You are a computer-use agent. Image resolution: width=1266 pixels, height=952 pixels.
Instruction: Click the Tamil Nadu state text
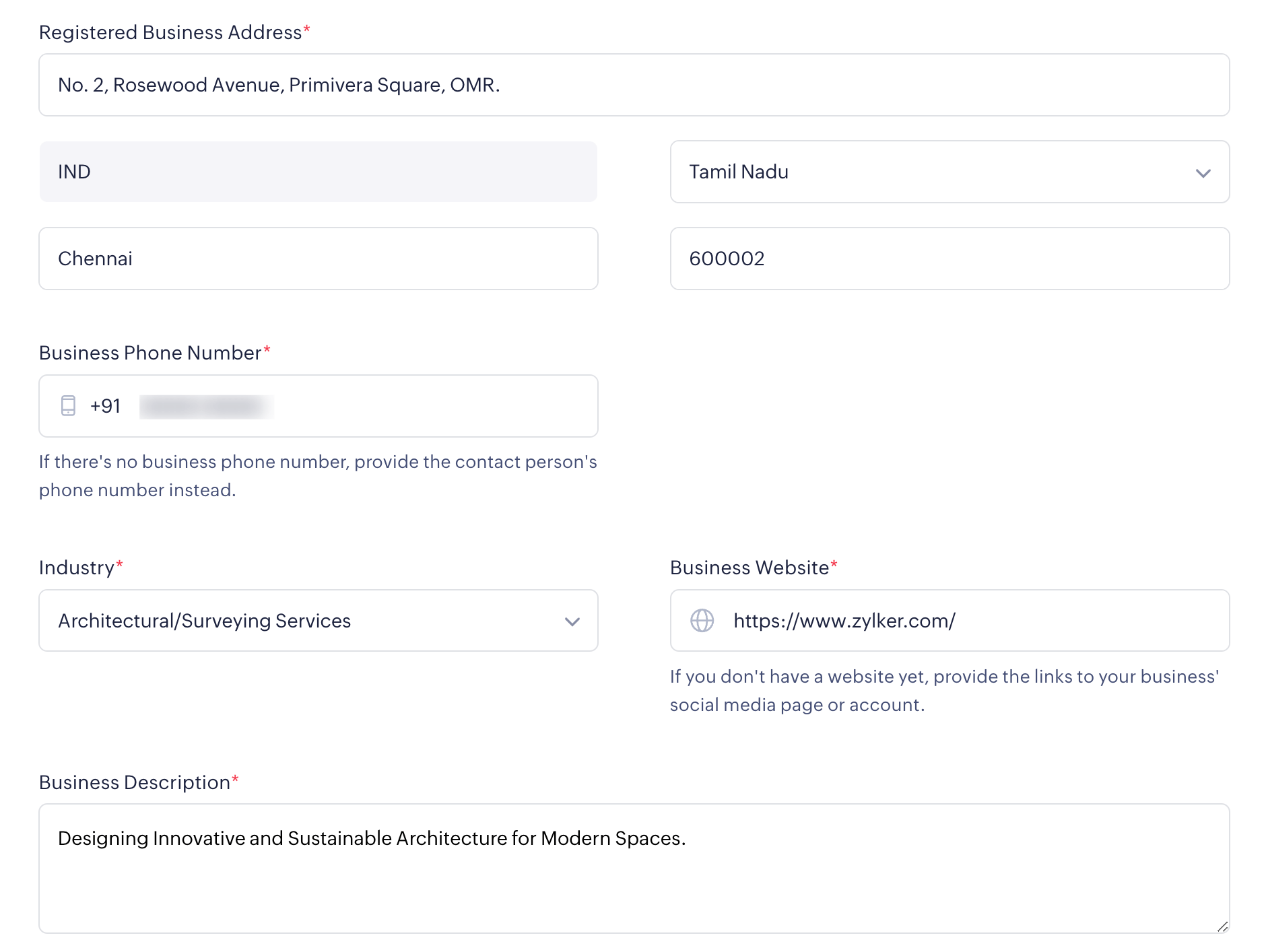[x=739, y=172]
